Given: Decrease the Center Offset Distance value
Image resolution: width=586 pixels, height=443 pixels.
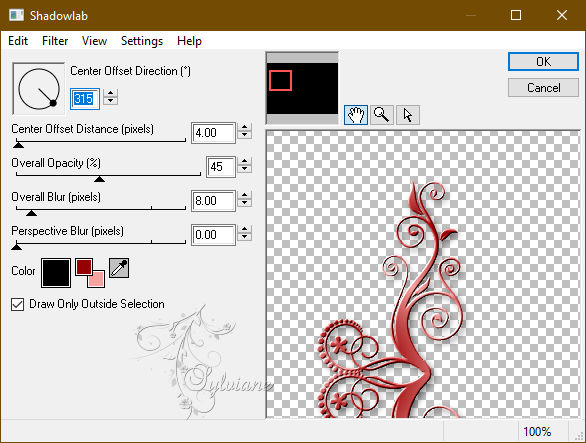Looking at the screenshot, I should 244,135.
